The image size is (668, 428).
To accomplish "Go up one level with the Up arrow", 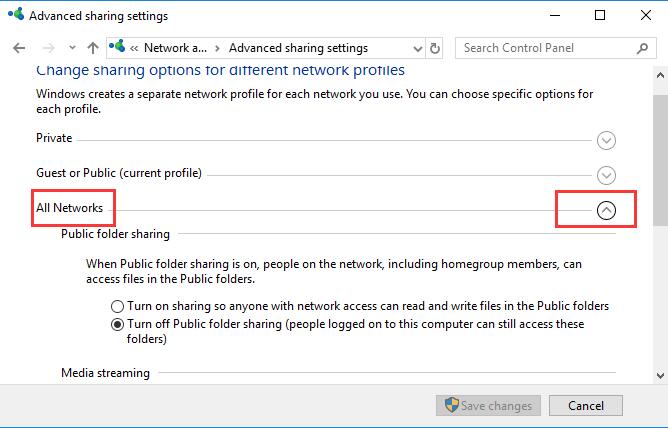I will [93, 48].
